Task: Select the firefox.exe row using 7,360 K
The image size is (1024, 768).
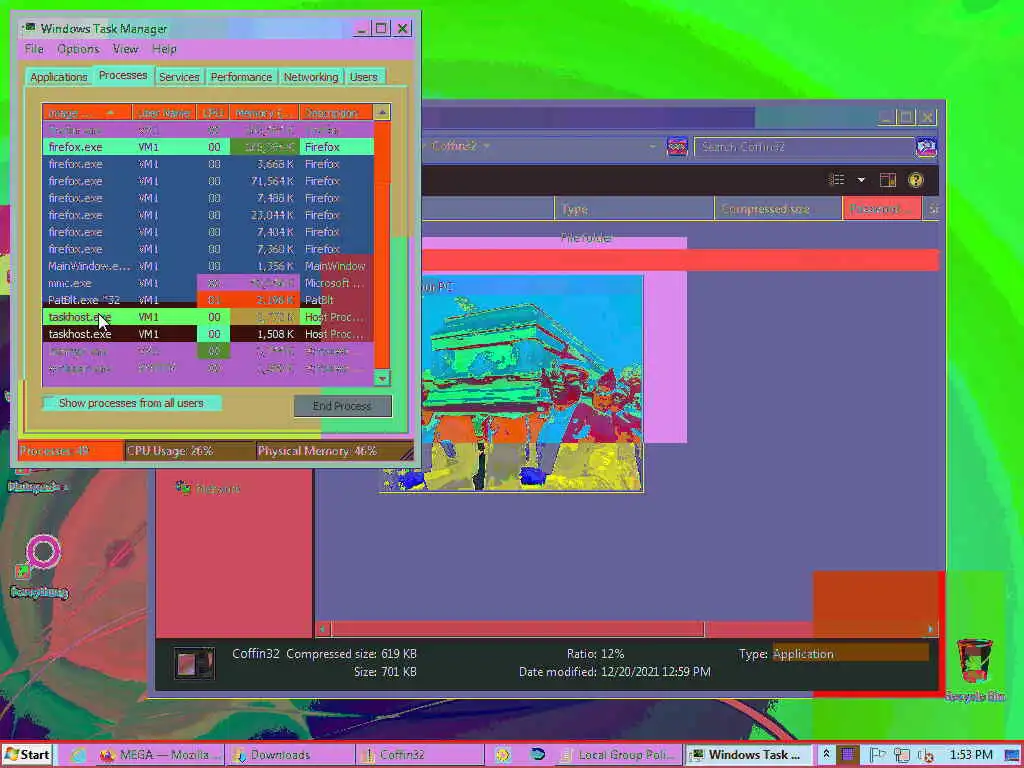Action: click(x=208, y=249)
